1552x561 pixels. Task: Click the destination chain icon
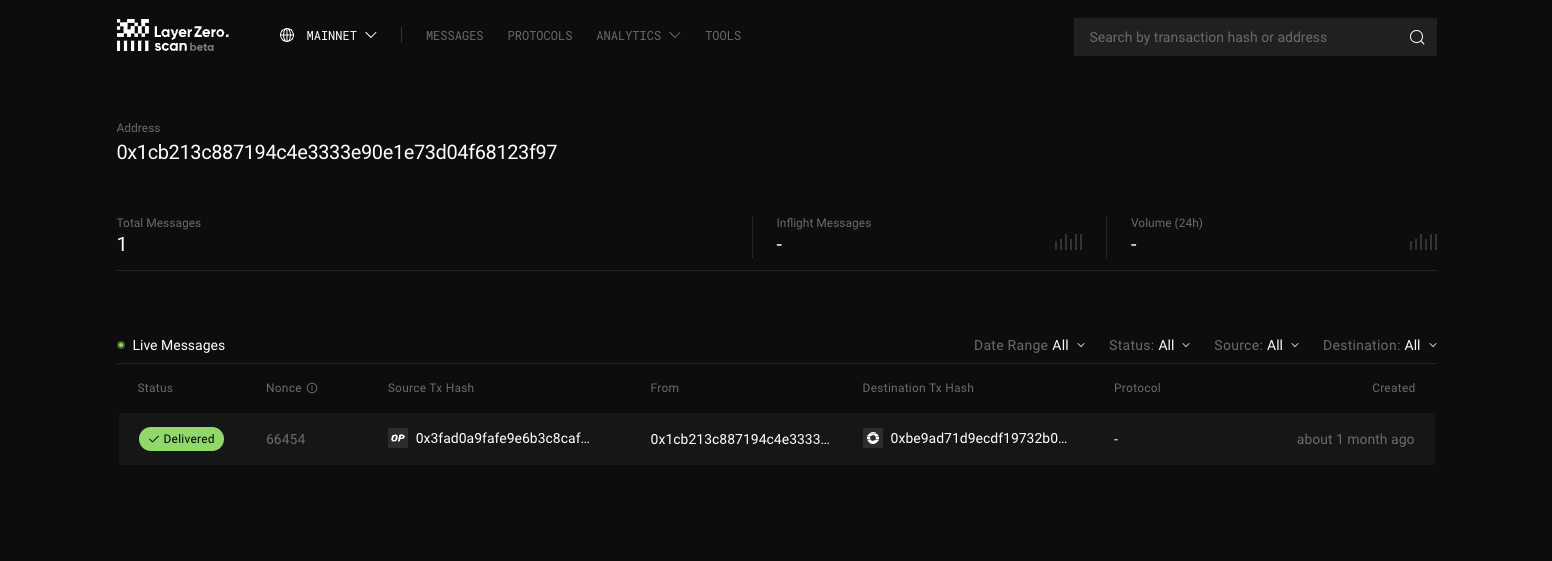click(x=873, y=438)
